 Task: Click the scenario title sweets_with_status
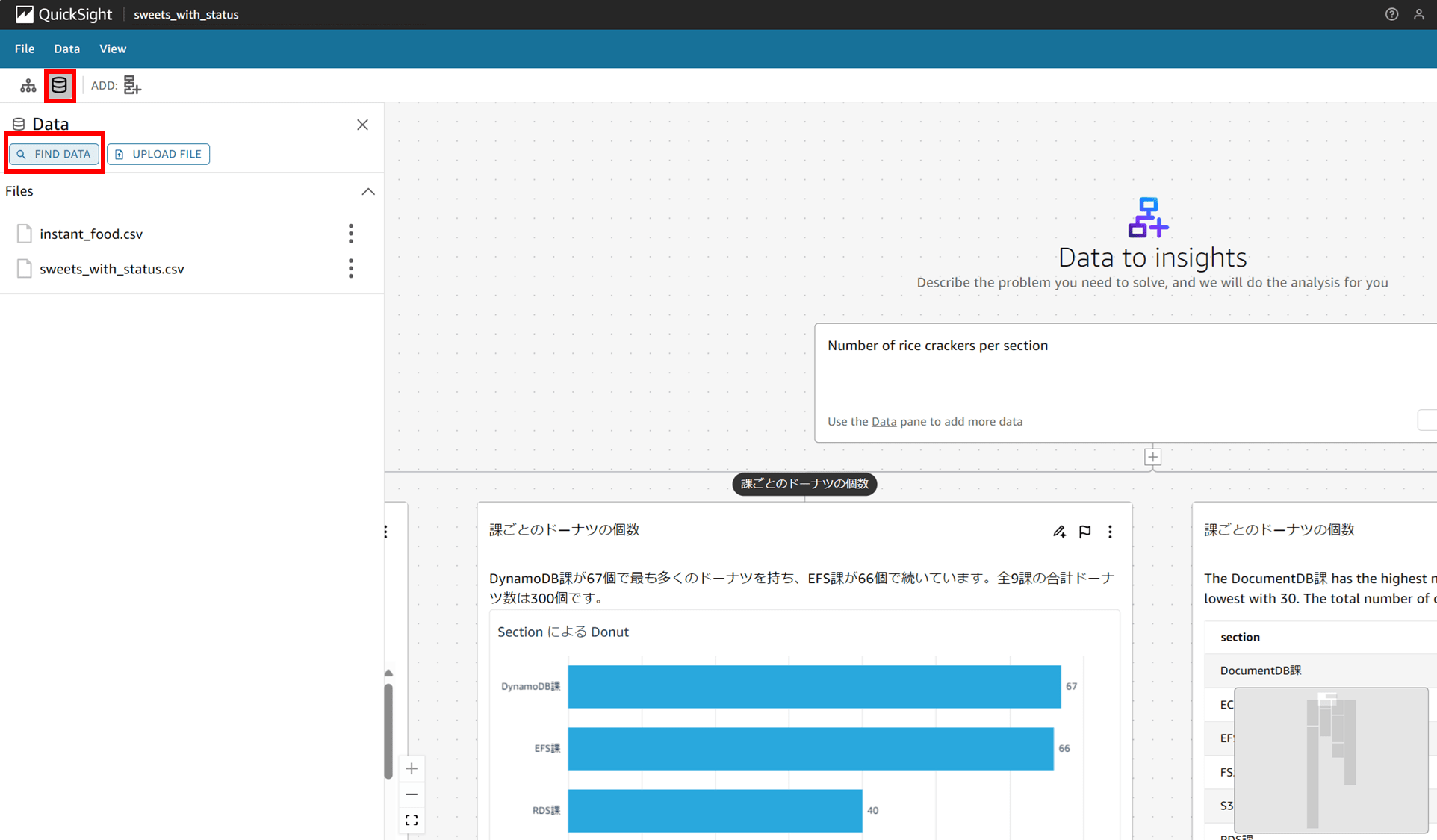click(x=186, y=14)
